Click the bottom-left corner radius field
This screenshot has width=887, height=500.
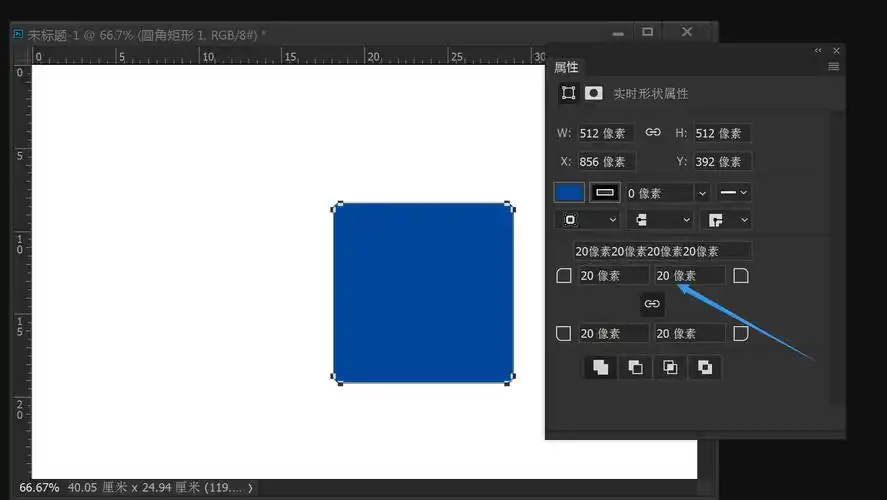click(613, 334)
